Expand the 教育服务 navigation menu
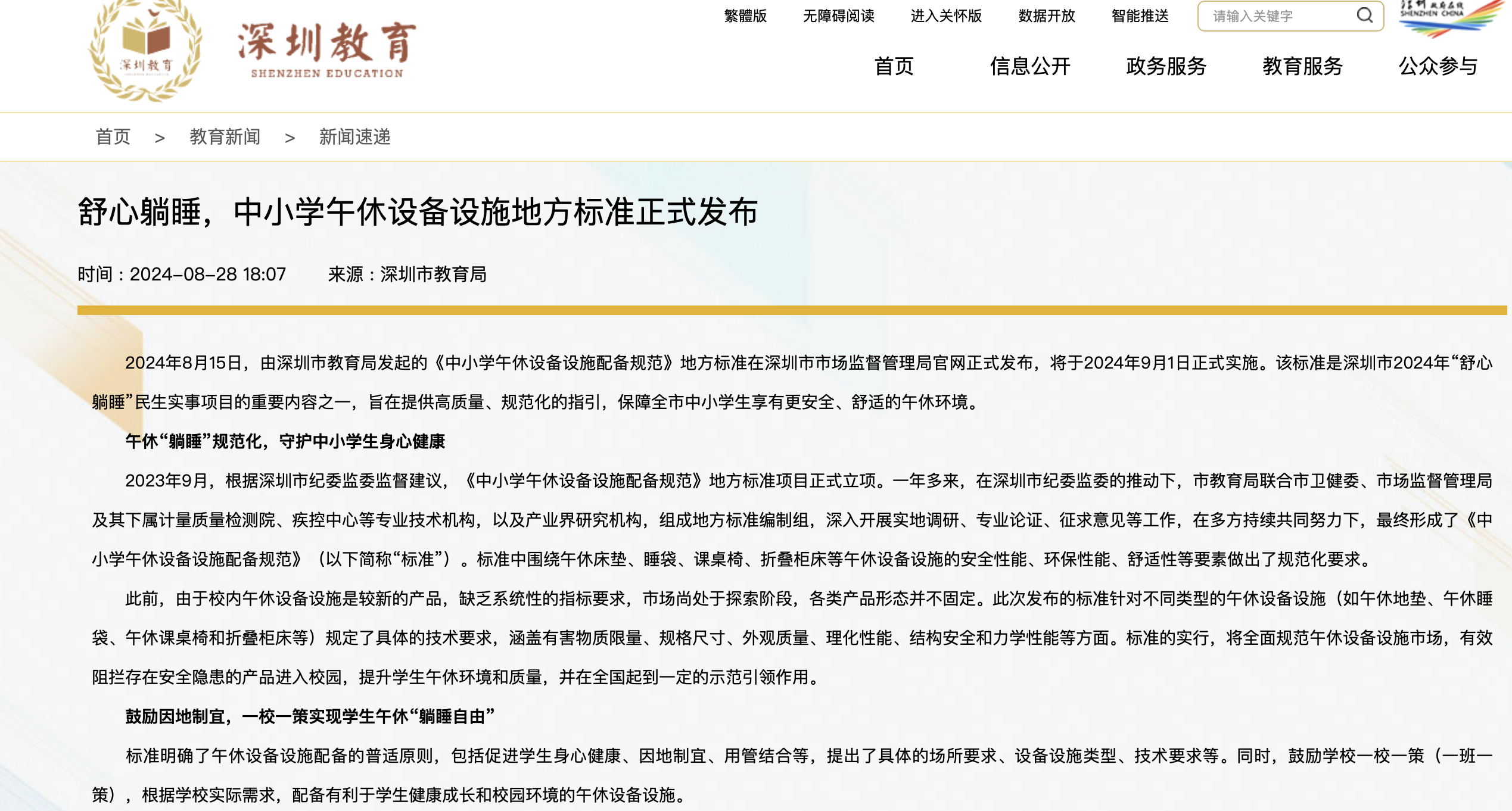 1302,66
